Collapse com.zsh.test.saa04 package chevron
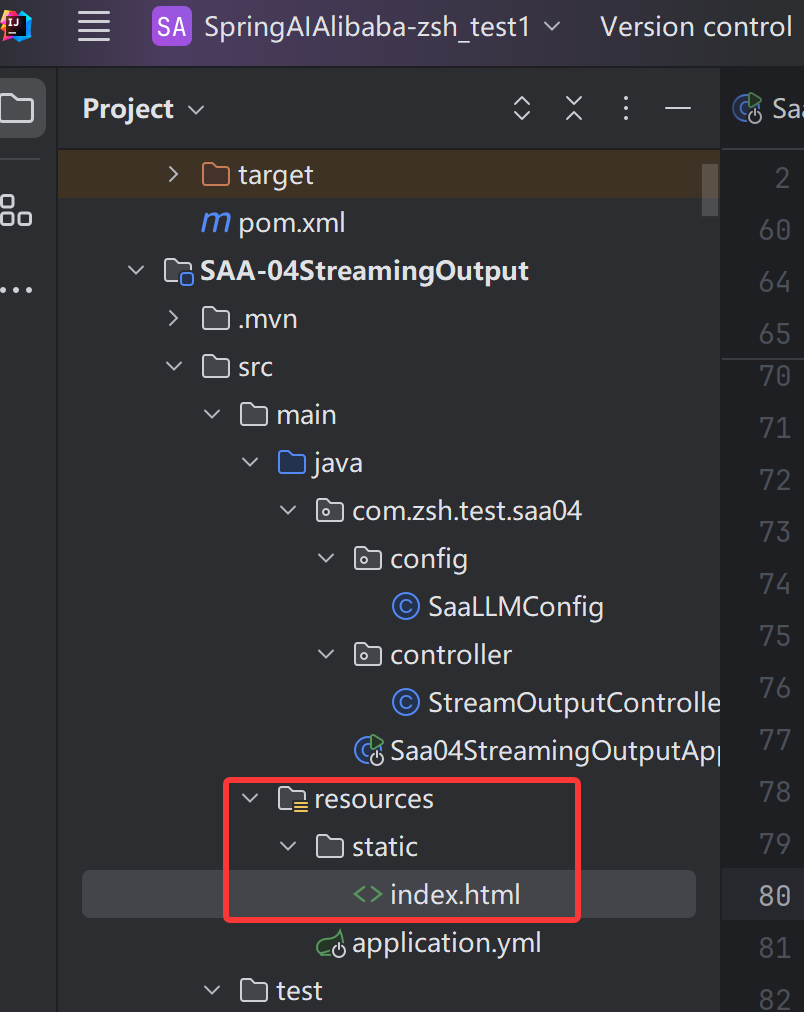This screenshot has height=1012, width=804. (288, 511)
